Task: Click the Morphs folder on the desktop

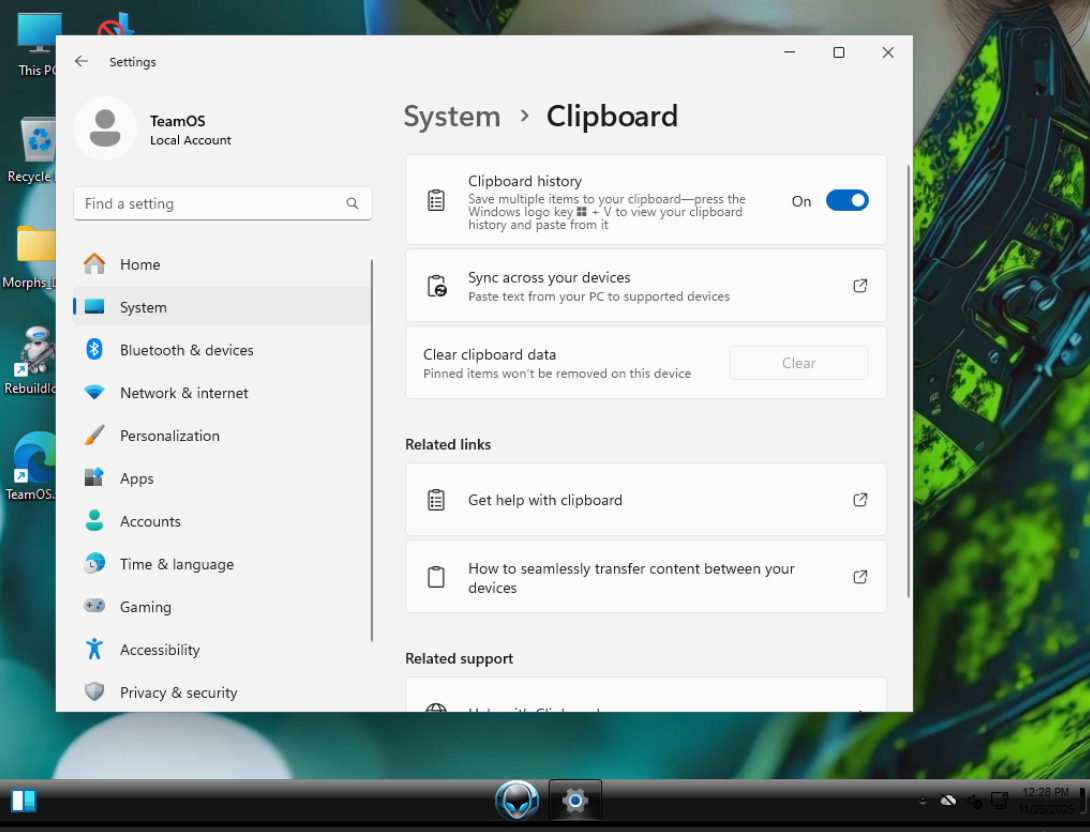Action: point(29,256)
